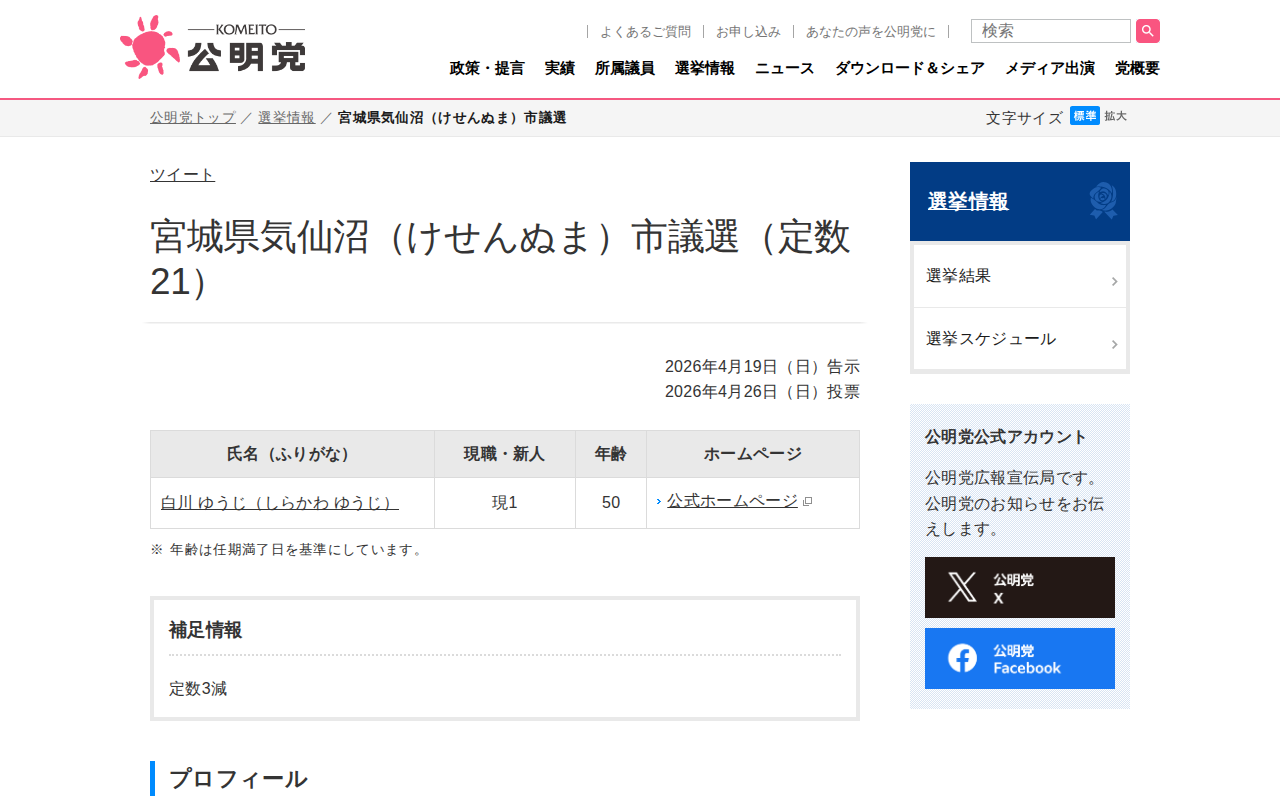Click external link icon beside 公式ホームページ
Screen dimensions: 1280x800
(x=808, y=502)
